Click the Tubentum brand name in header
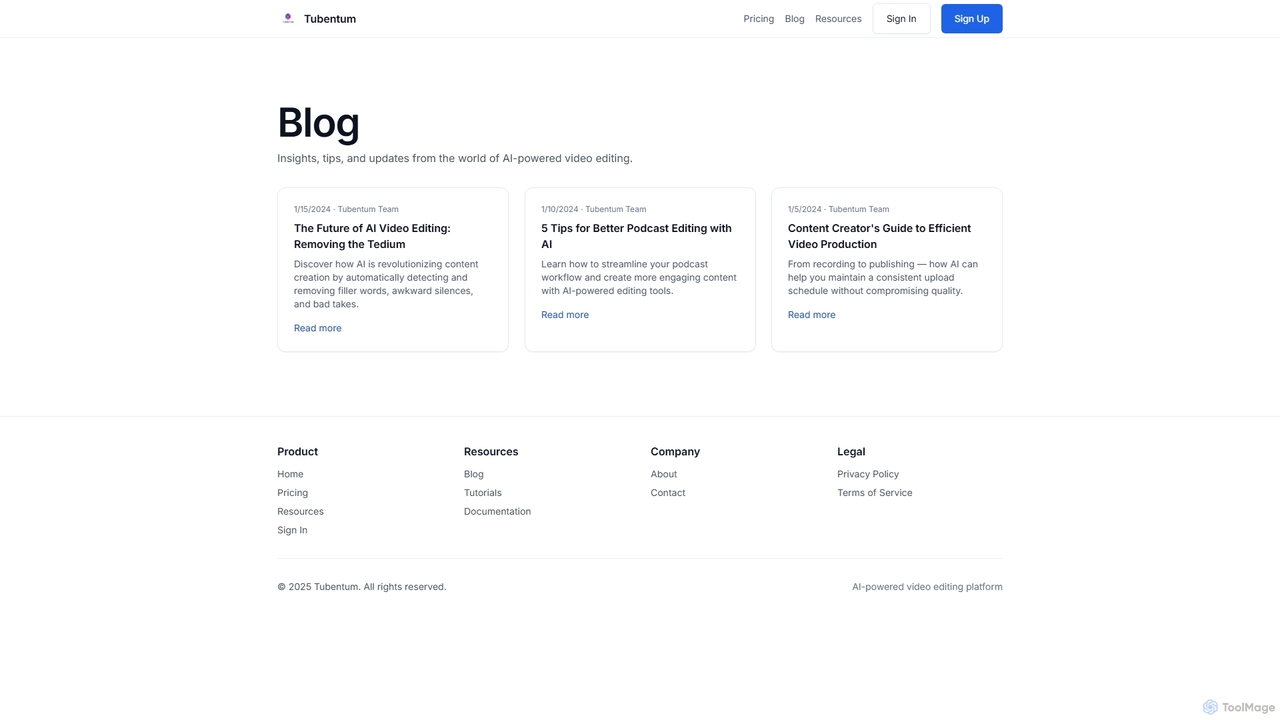1280x720 pixels. pos(330,19)
